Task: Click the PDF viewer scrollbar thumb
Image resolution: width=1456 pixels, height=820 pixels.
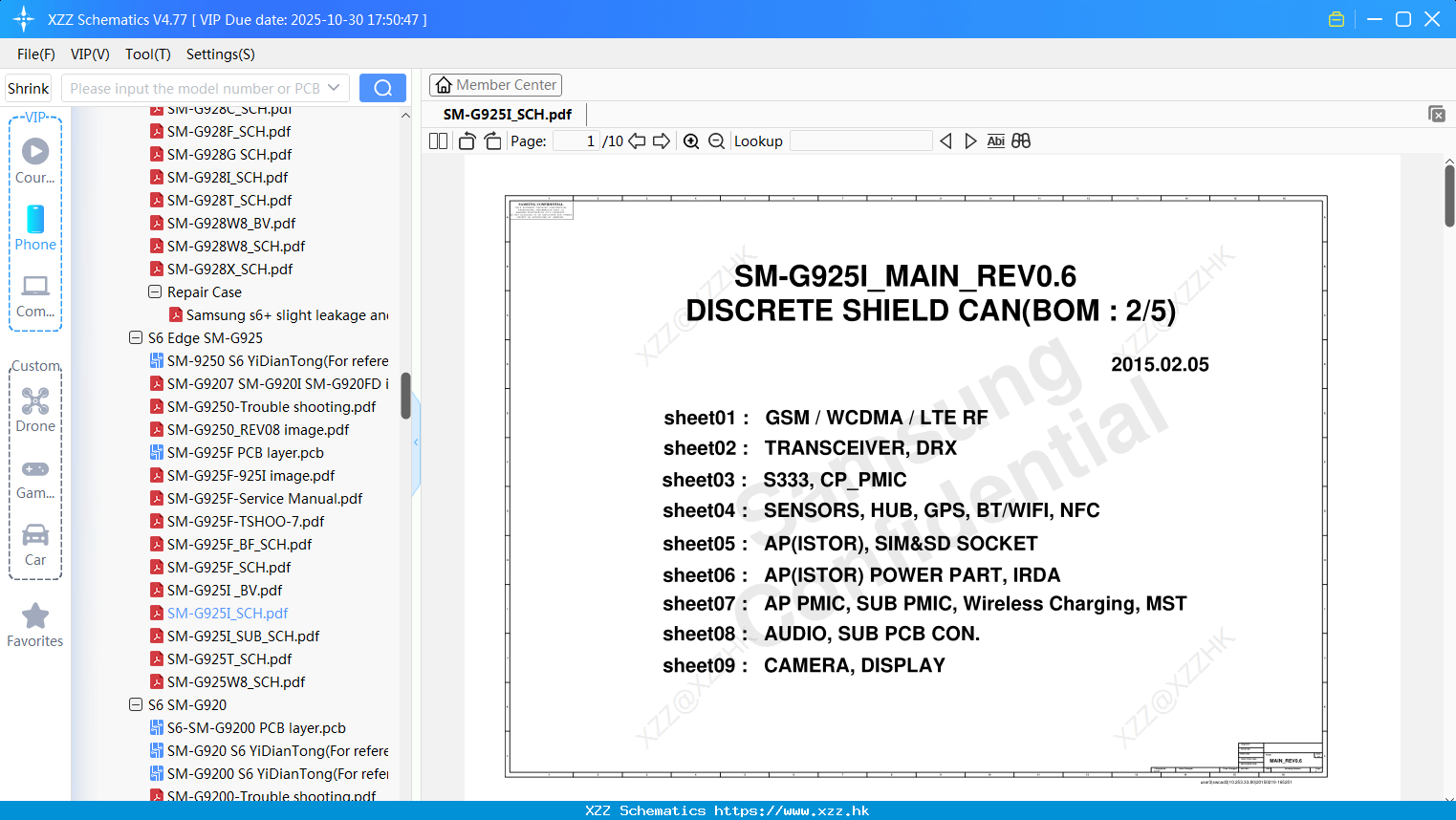Action: pyautogui.click(x=1449, y=195)
